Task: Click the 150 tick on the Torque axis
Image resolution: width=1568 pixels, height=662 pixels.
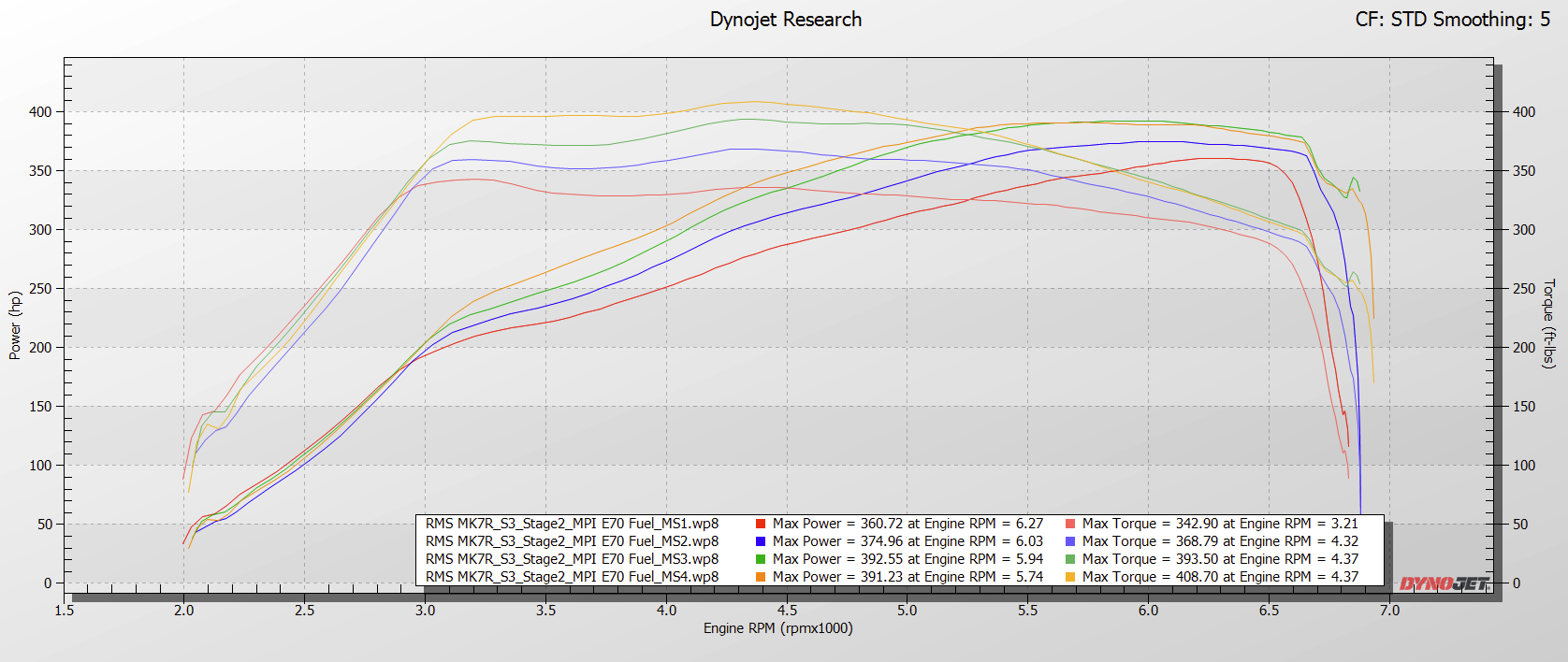Action: 1524,407
